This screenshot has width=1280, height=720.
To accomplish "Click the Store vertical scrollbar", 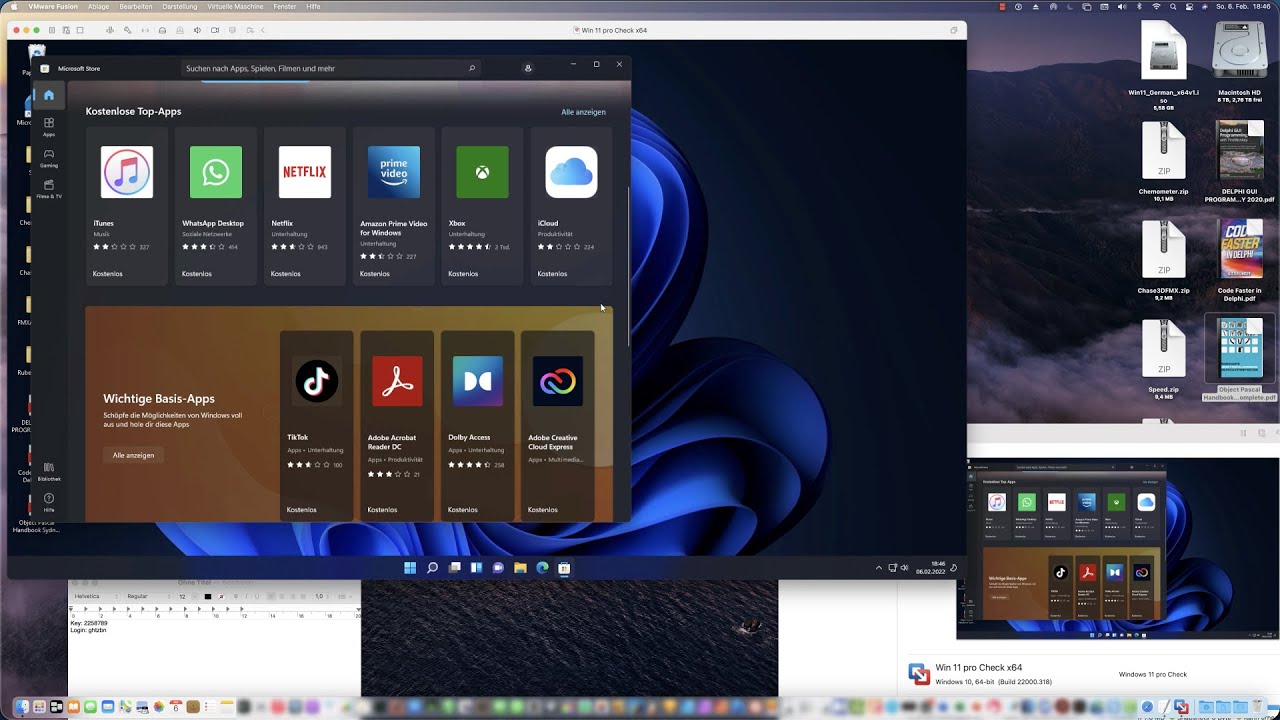I will pos(628,266).
